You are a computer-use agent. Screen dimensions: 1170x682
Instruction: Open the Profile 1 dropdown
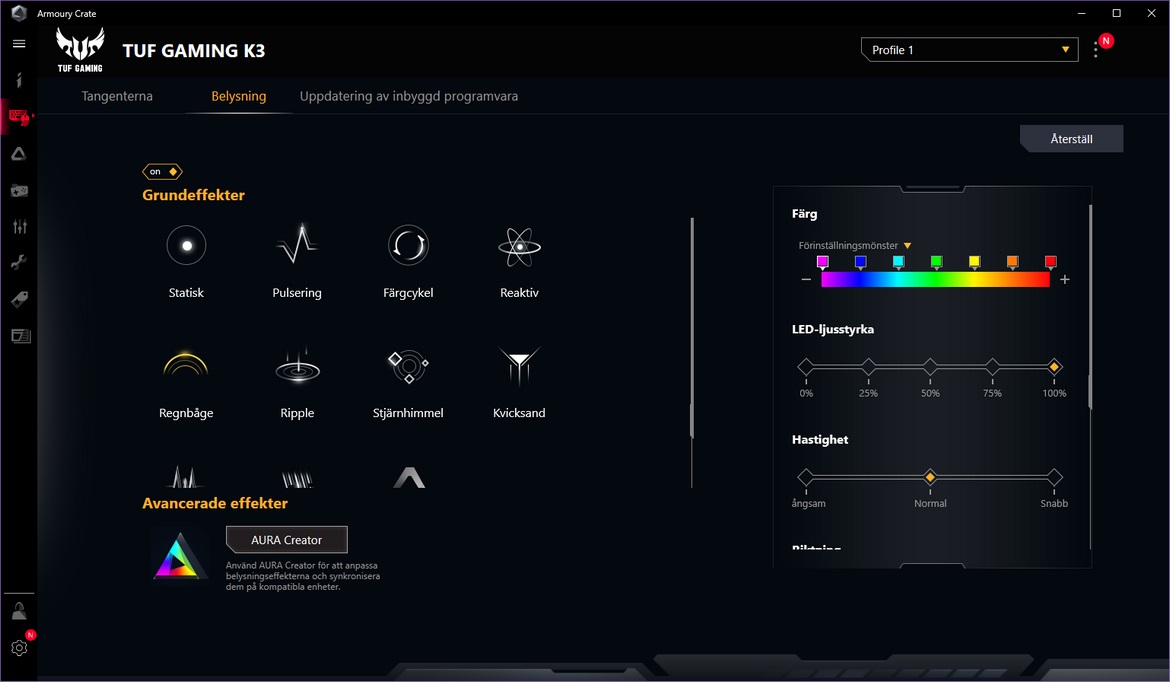[x=969, y=50]
